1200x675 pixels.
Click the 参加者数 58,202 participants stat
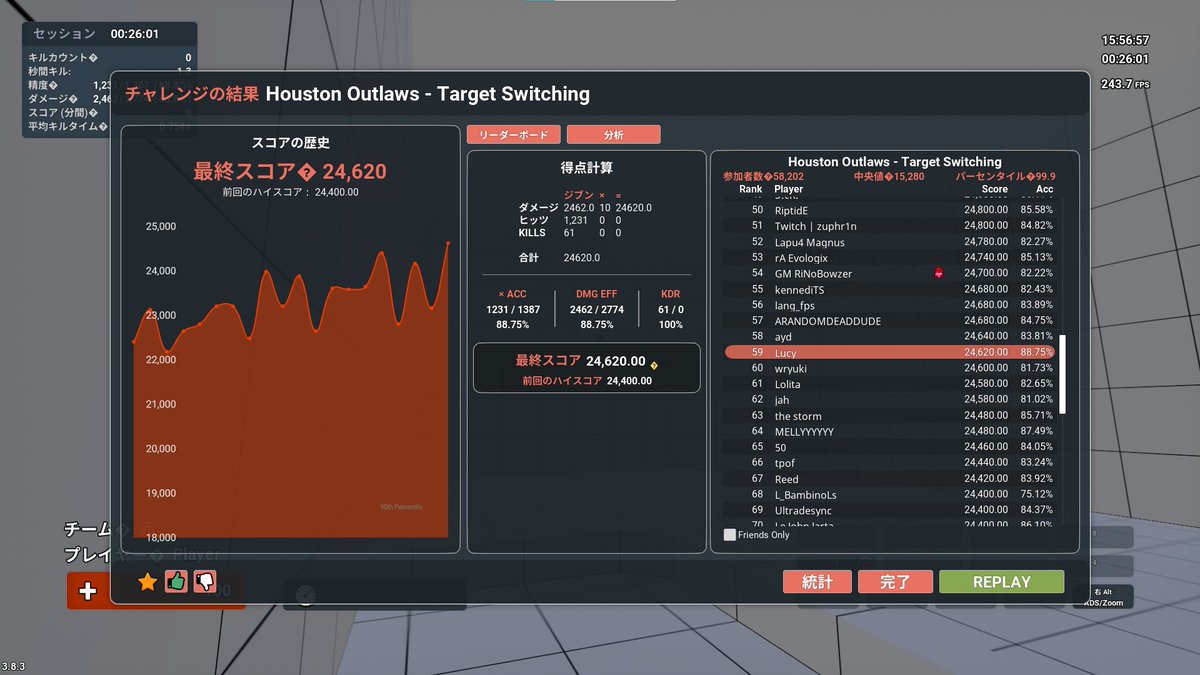tap(763, 176)
